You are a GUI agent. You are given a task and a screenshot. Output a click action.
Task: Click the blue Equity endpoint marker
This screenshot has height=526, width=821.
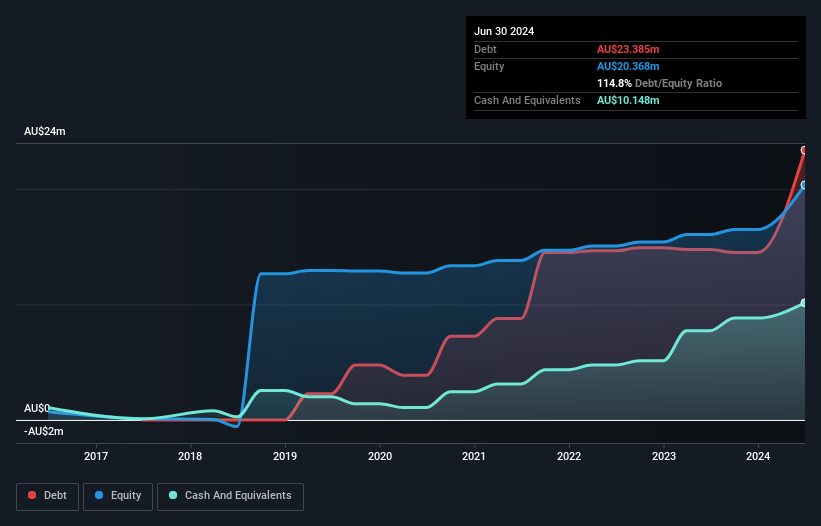804,185
